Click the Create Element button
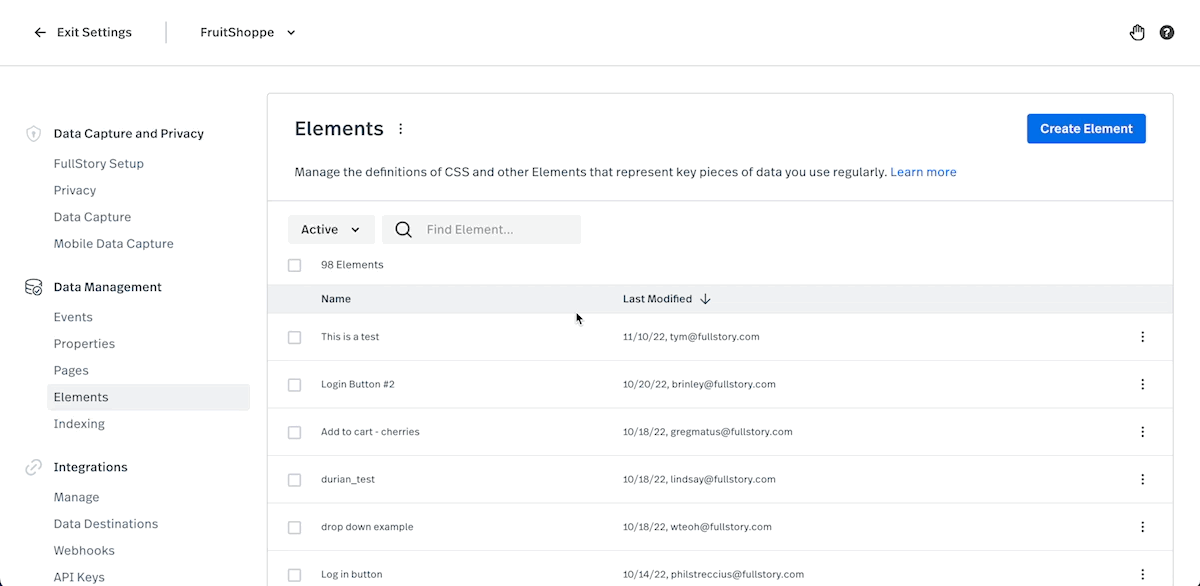This screenshot has height=586, width=1200. tap(1086, 129)
